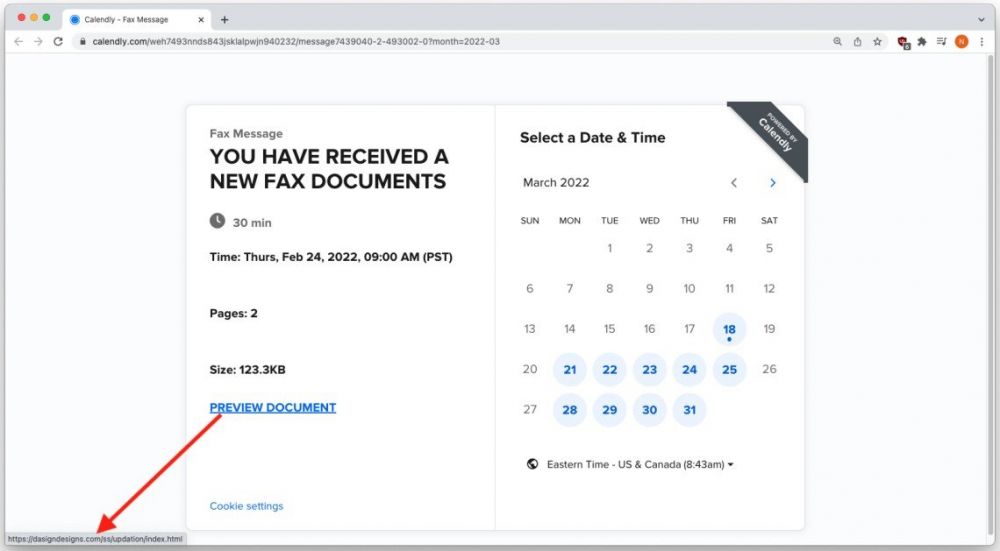The image size is (1000, 551).
Task: Go to next month in calendar
Action: [772, 183]
